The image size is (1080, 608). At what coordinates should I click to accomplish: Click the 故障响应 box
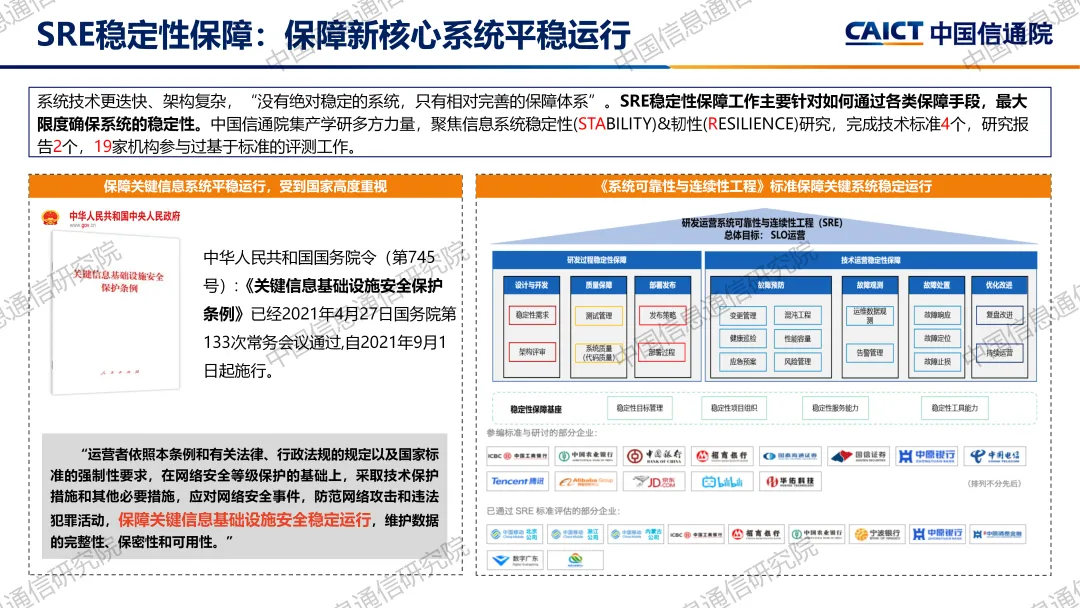(x=937, y=315)
